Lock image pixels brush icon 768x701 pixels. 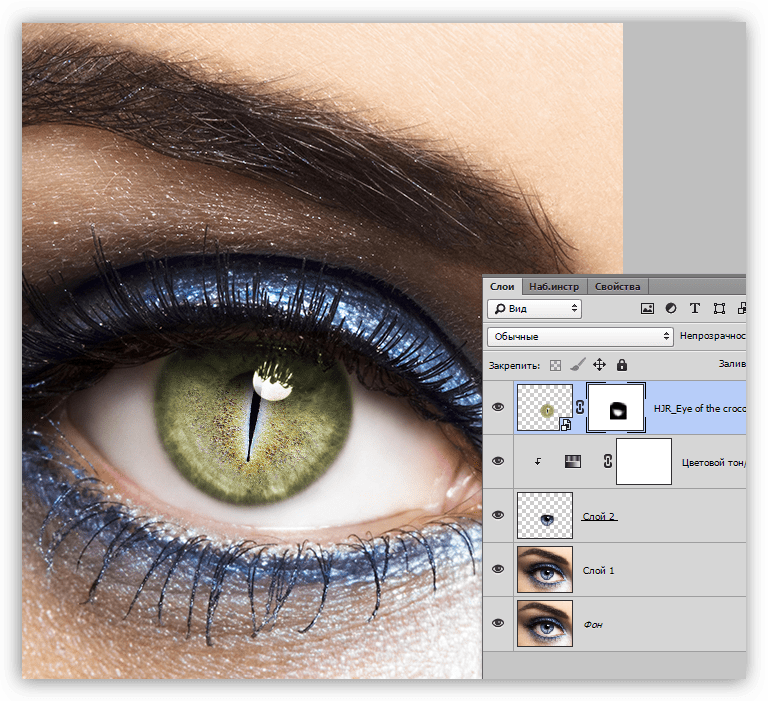577,365
